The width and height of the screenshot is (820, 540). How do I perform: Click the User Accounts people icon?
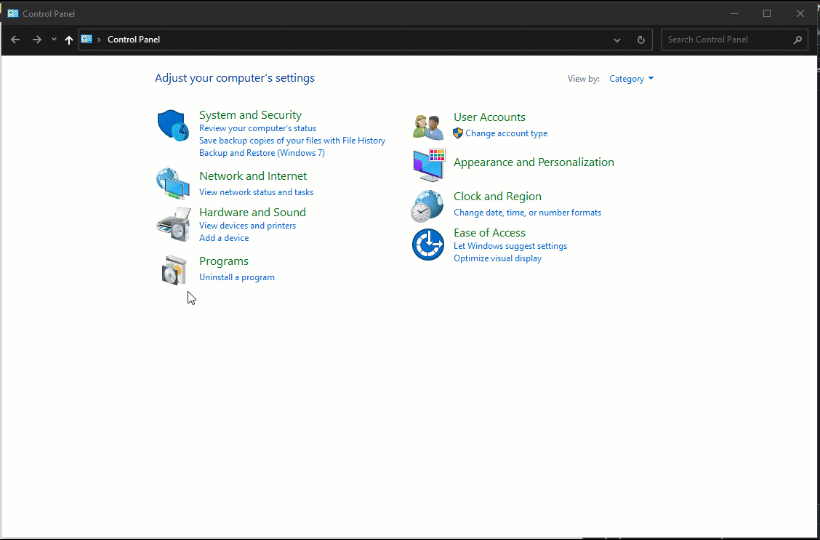(428, 126)
